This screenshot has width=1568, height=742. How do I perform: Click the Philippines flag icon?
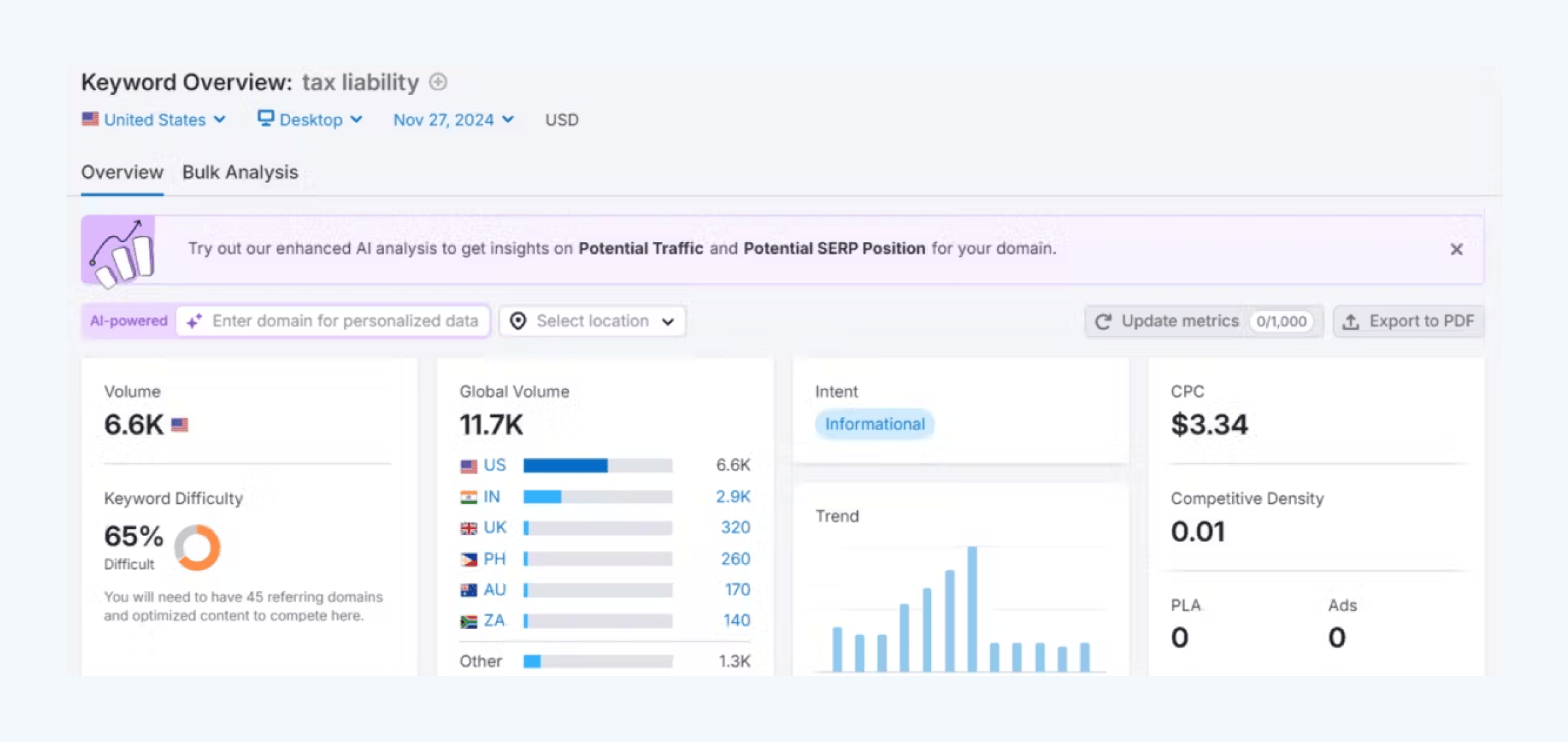click(468, 560)
